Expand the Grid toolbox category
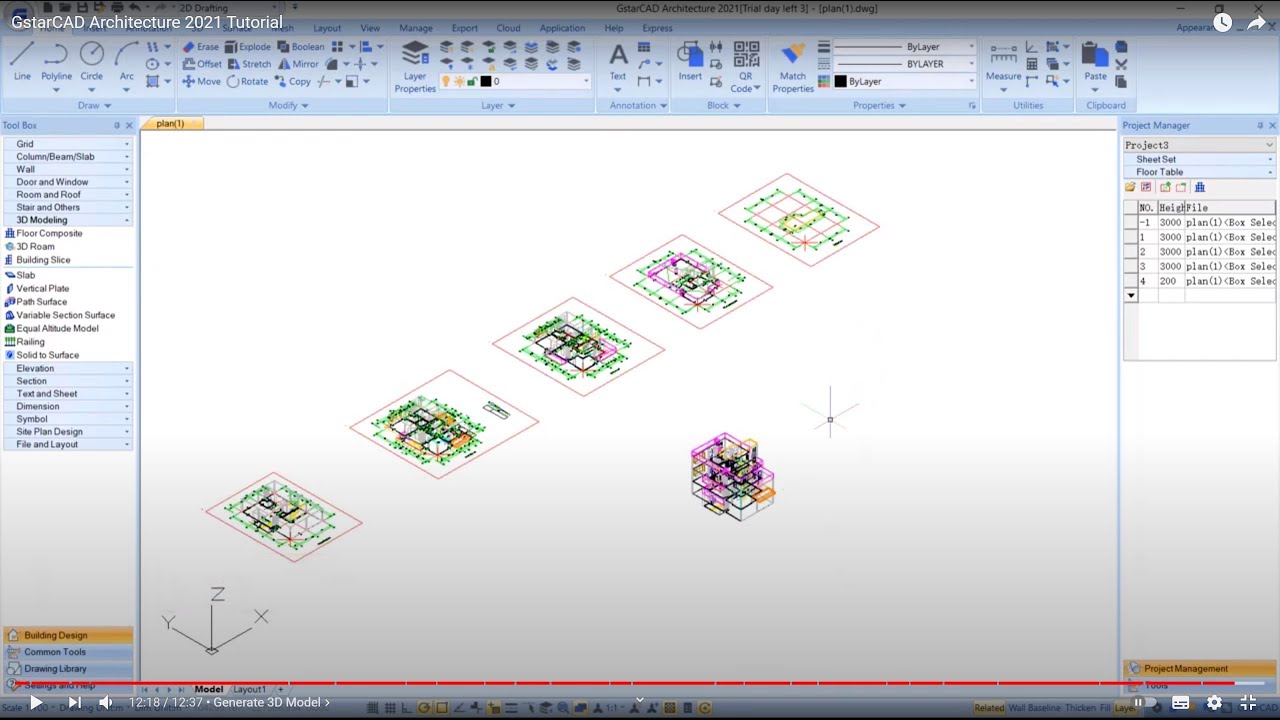 pyautogui.click(x=68, y=144)
